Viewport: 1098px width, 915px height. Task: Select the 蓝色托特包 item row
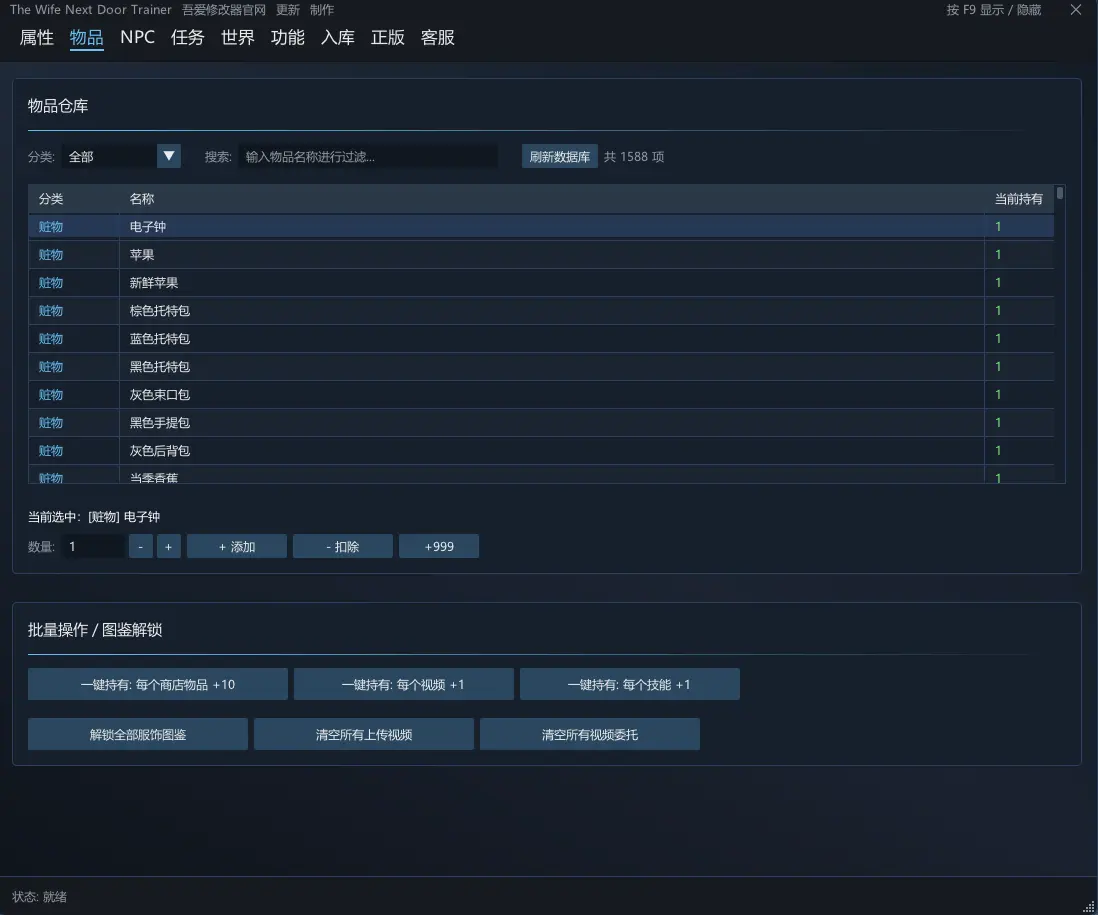541,339
